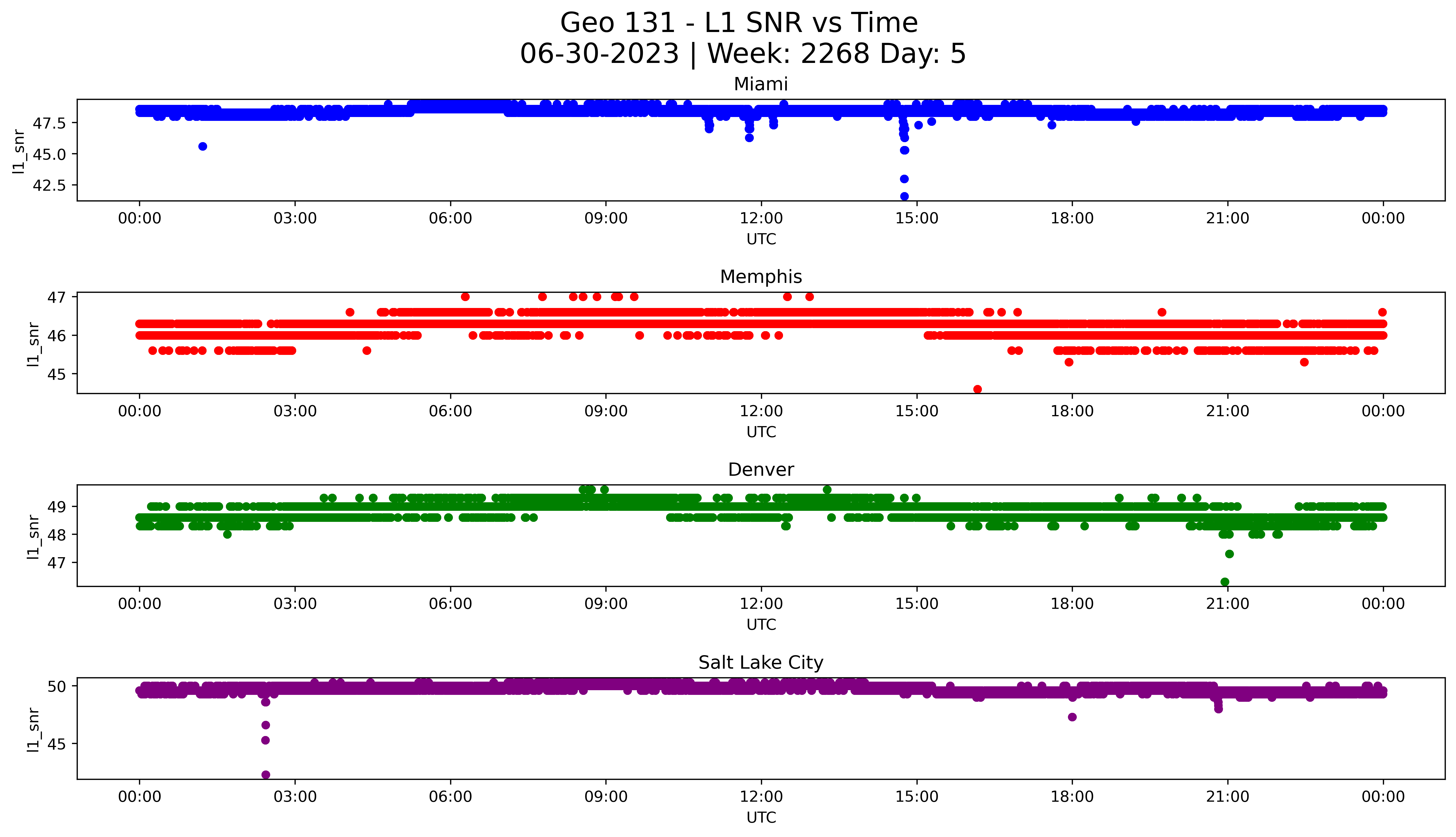Click the 15:00 x-tick on Denver plot
This screenshot has height=837, width=1456.
[917, 604]
